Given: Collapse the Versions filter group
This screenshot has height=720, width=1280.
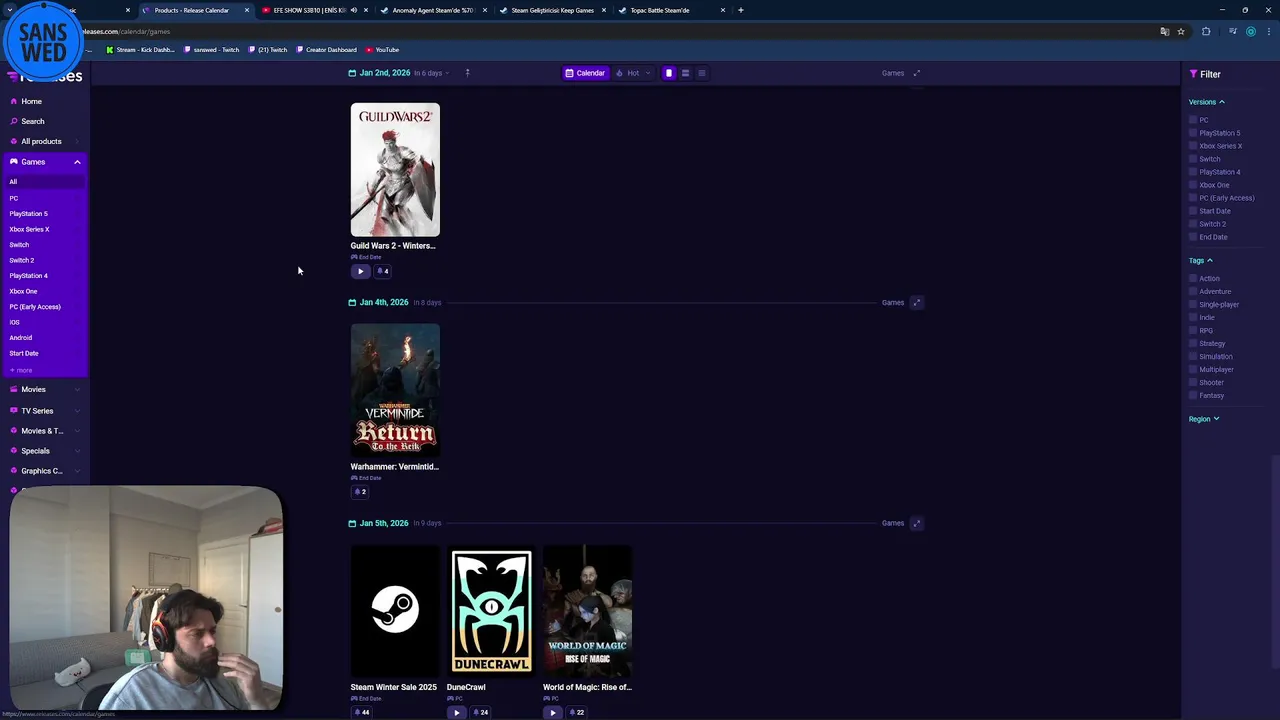Looking at the screenshot, I should (1207, 102).
